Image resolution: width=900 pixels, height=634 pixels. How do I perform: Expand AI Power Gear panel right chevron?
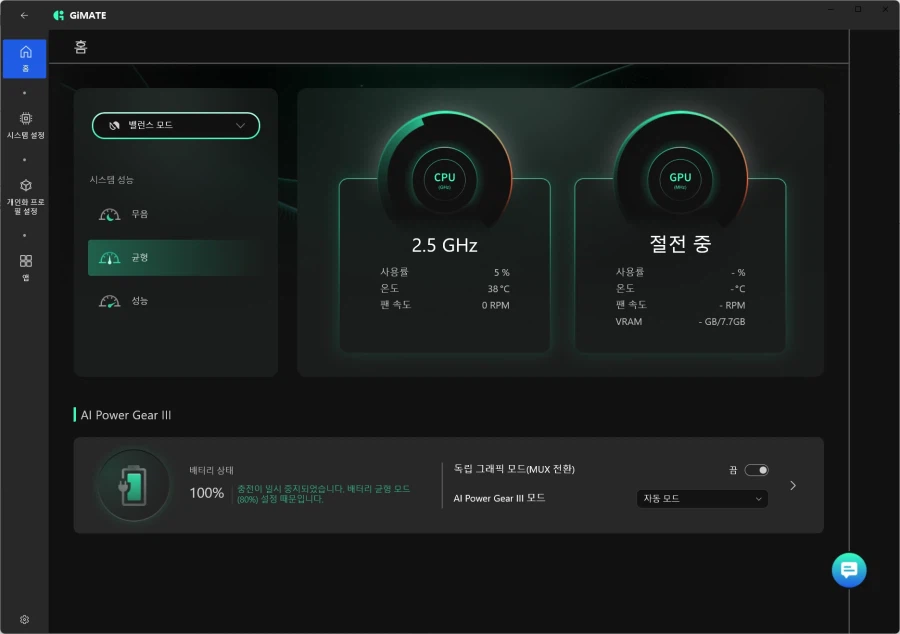coord(793,485)
